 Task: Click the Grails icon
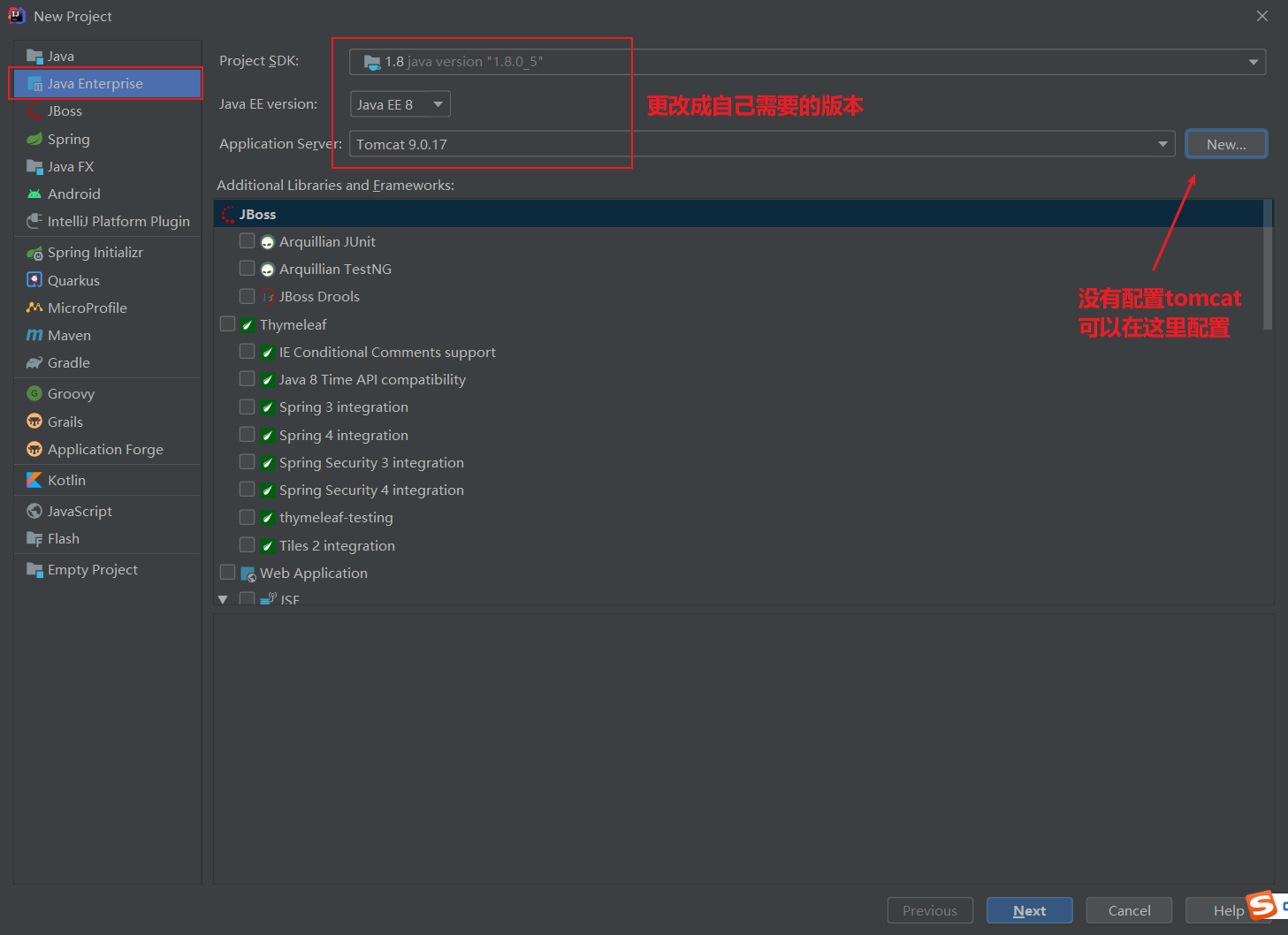coord(34,422)
